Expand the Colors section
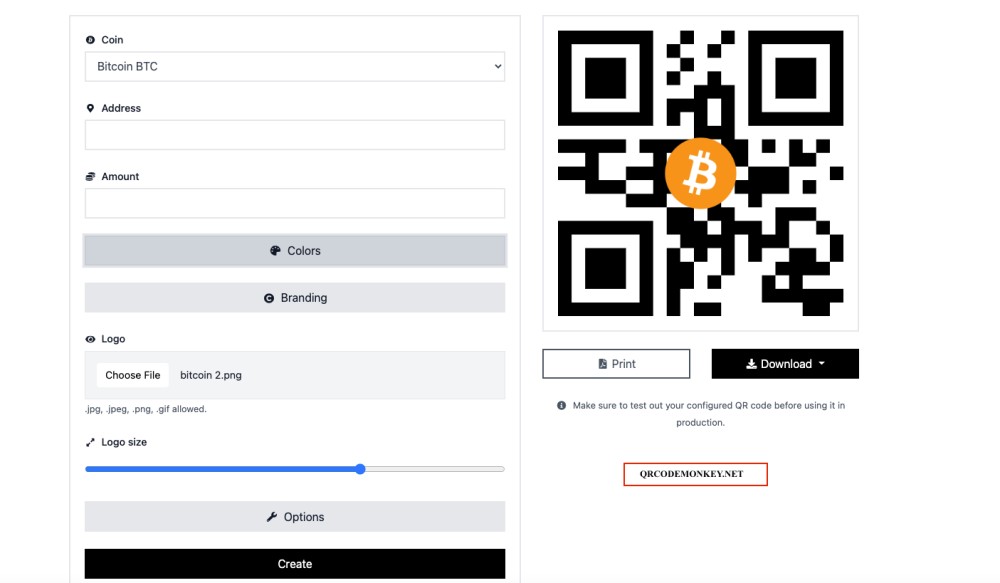 point(295,251)
